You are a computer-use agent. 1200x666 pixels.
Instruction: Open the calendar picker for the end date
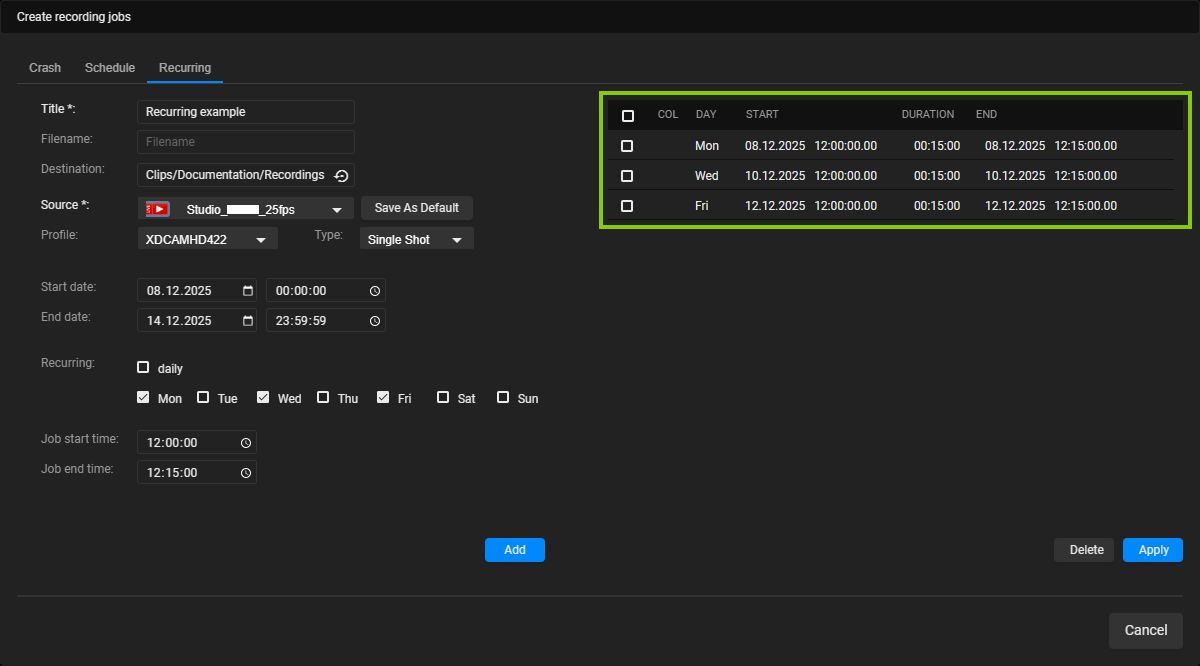246,320
